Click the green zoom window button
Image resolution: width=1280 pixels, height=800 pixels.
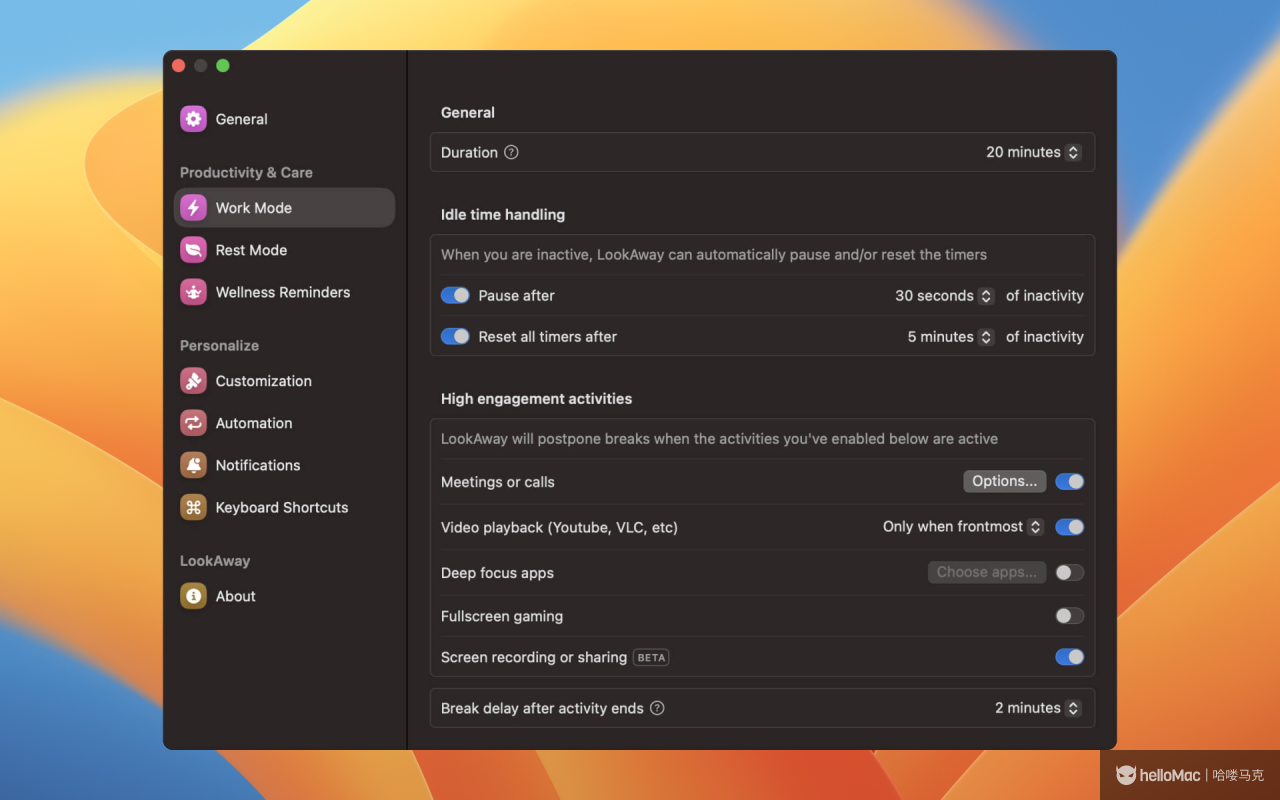(223, 66)
